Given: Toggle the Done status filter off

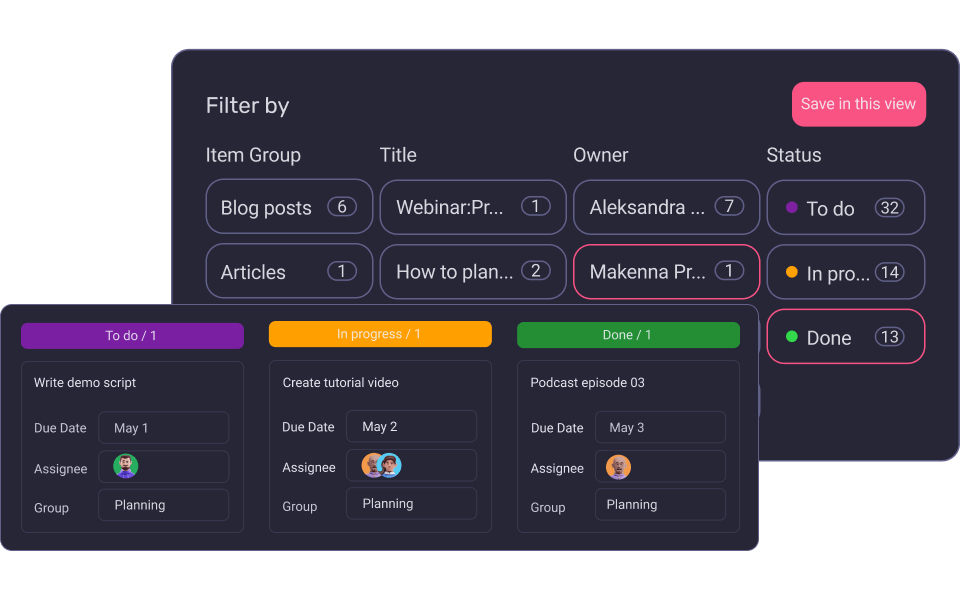Looking at the screenshot, I should 845,336.
